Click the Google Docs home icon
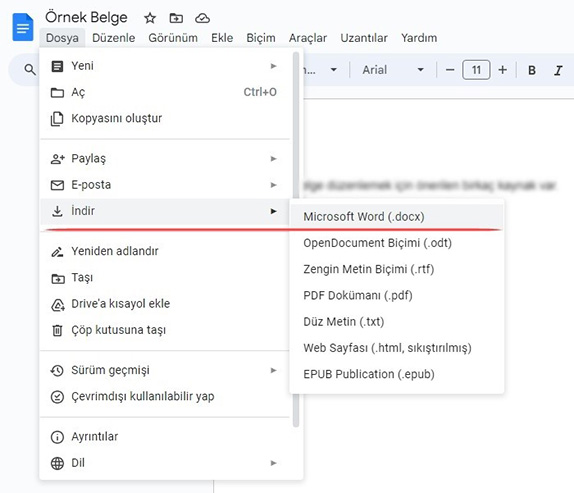Image resolution: width=574 pixels, height=493 pixels. coord(23,27)
